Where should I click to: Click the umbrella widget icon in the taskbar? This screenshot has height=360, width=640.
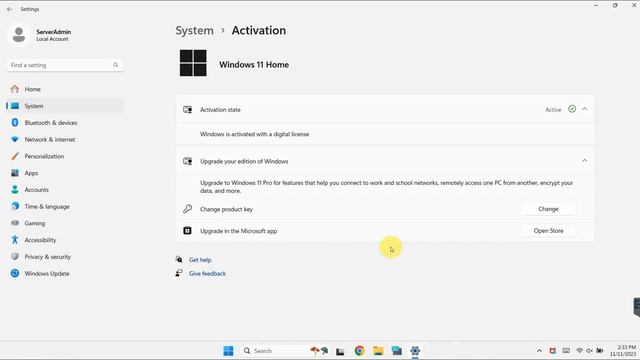(319, 351)
